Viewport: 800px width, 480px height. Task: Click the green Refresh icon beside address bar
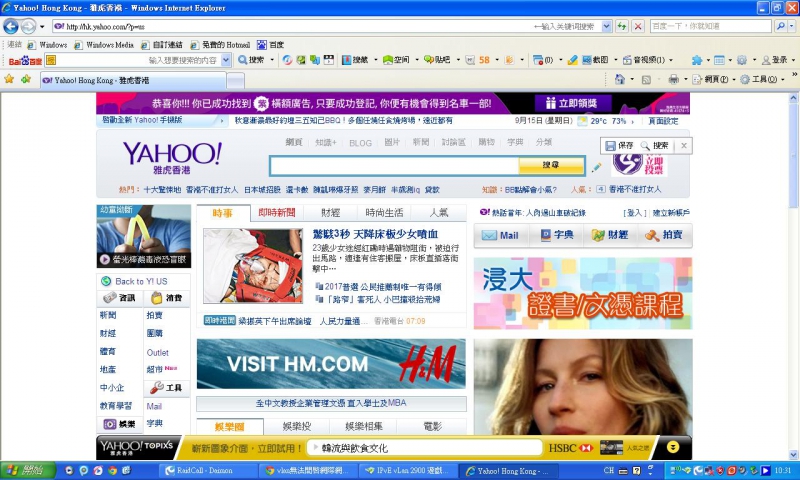[x=621, y=26]
